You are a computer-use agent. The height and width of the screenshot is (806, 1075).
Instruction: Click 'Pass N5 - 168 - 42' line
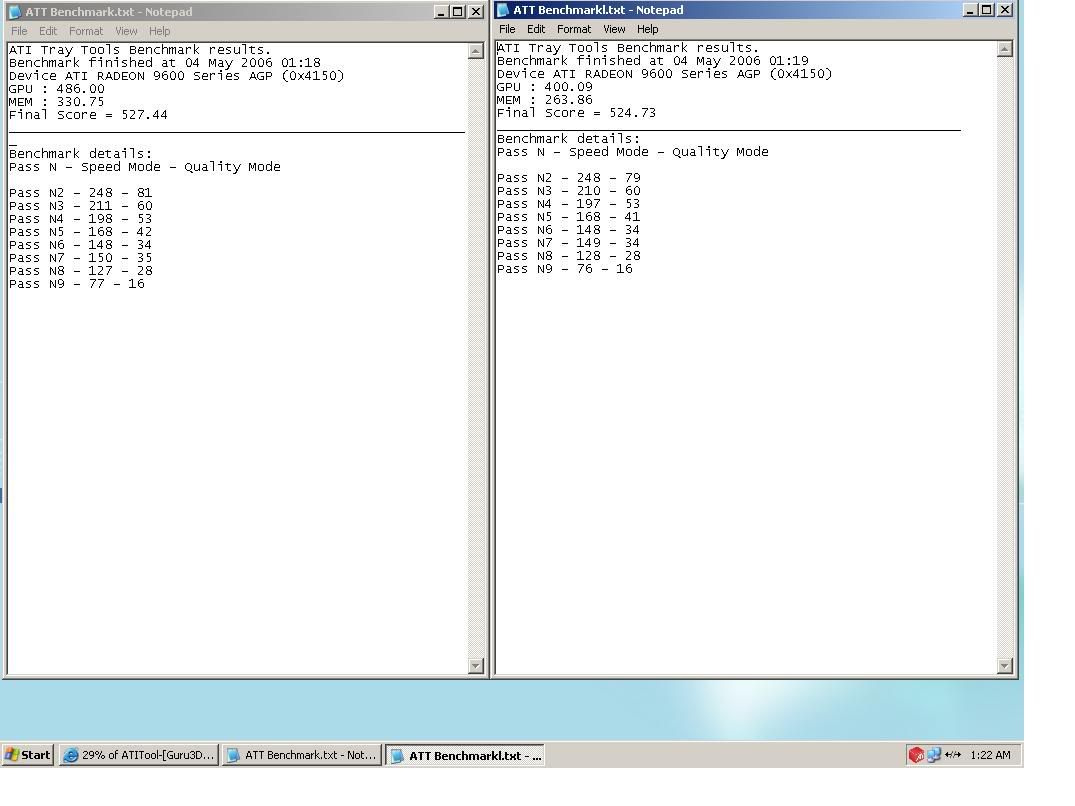(81, 232)
